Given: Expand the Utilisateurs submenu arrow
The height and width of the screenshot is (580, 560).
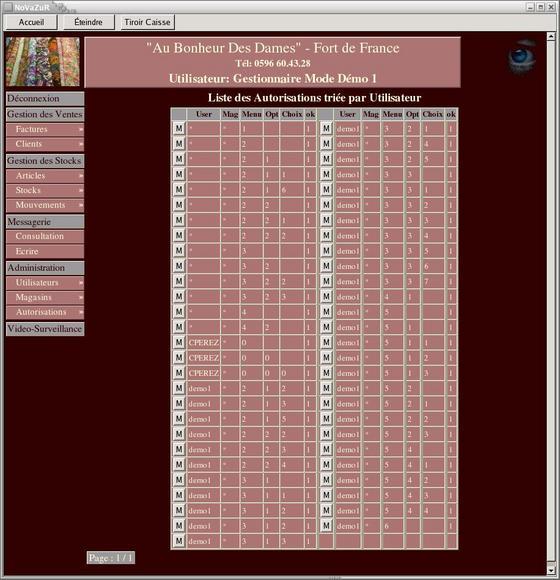Looking at the screenshot, I should click(x=81, y=283).
